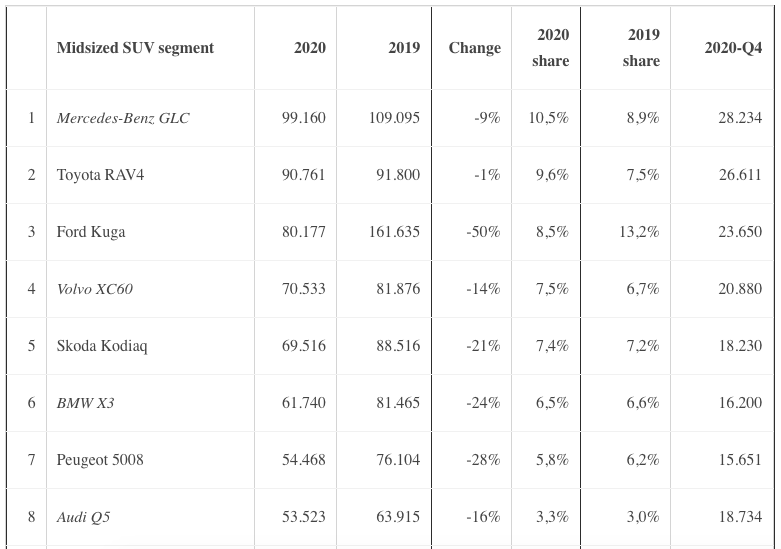781x549 pixels.
Task: Open the Peugeot 5008 entry
Action: (x=100, y=460)
